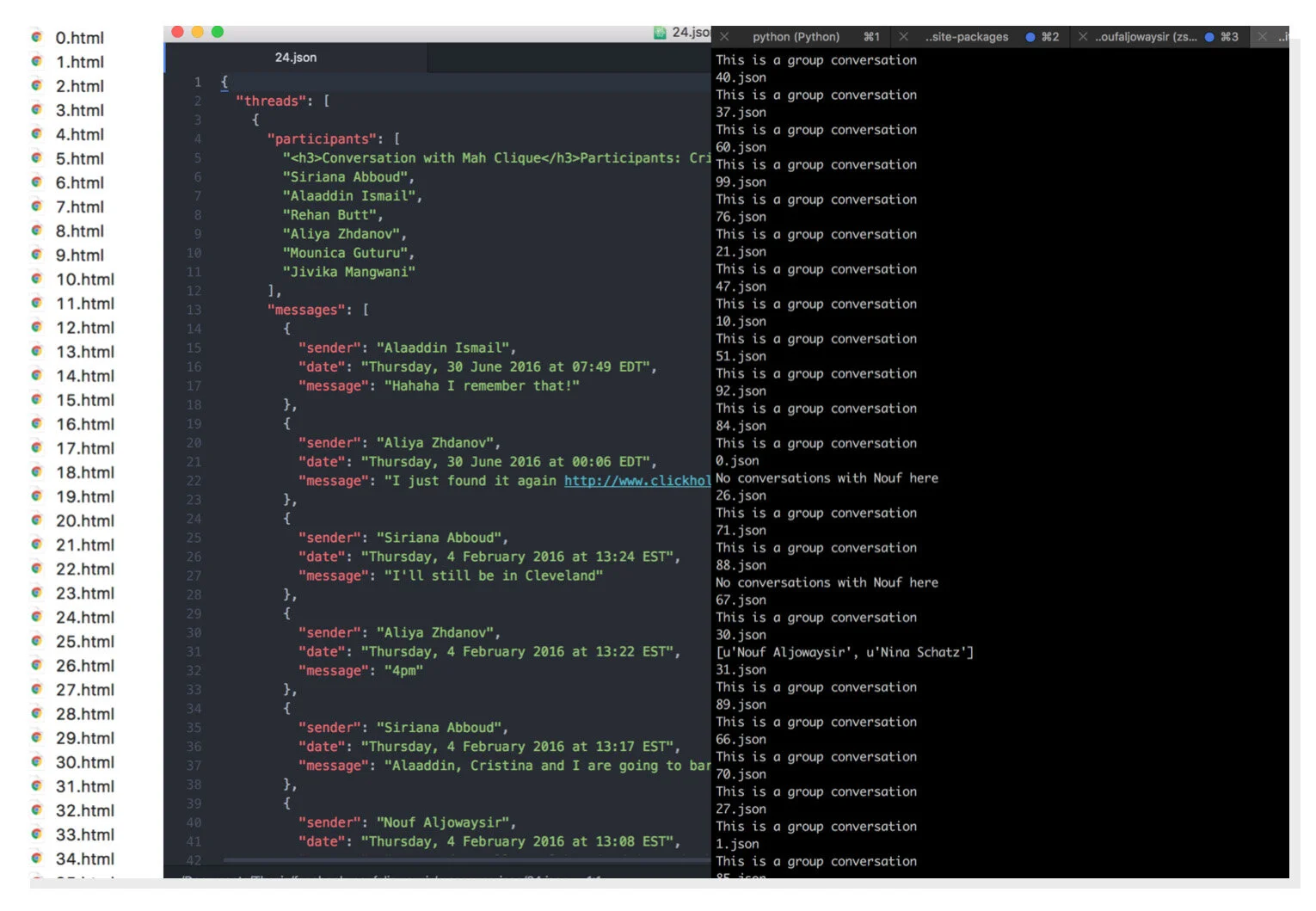1316x911 pixels.
Task: Click the Chrome icon beside 26.html
Action: coord(37,665)
